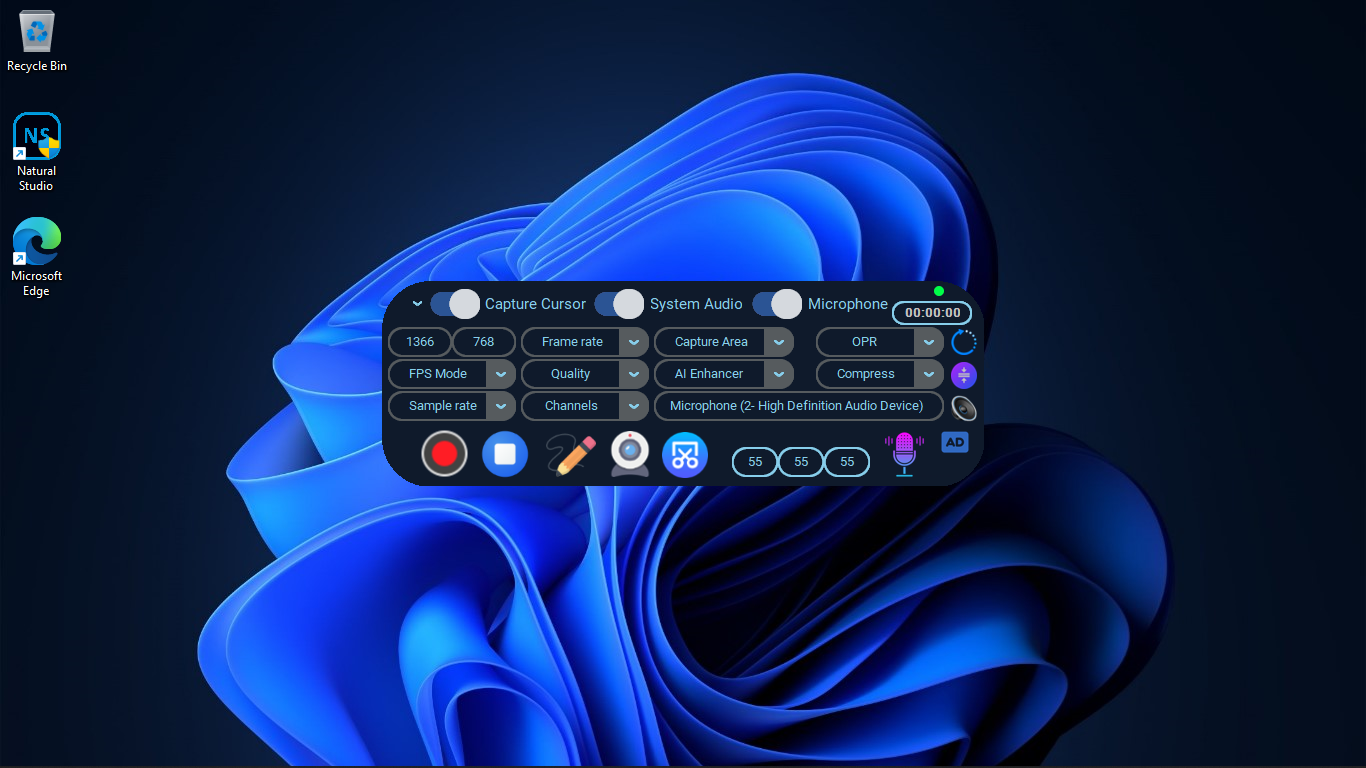Open the AI Enhancer dropdown

(x=778, y=374)
